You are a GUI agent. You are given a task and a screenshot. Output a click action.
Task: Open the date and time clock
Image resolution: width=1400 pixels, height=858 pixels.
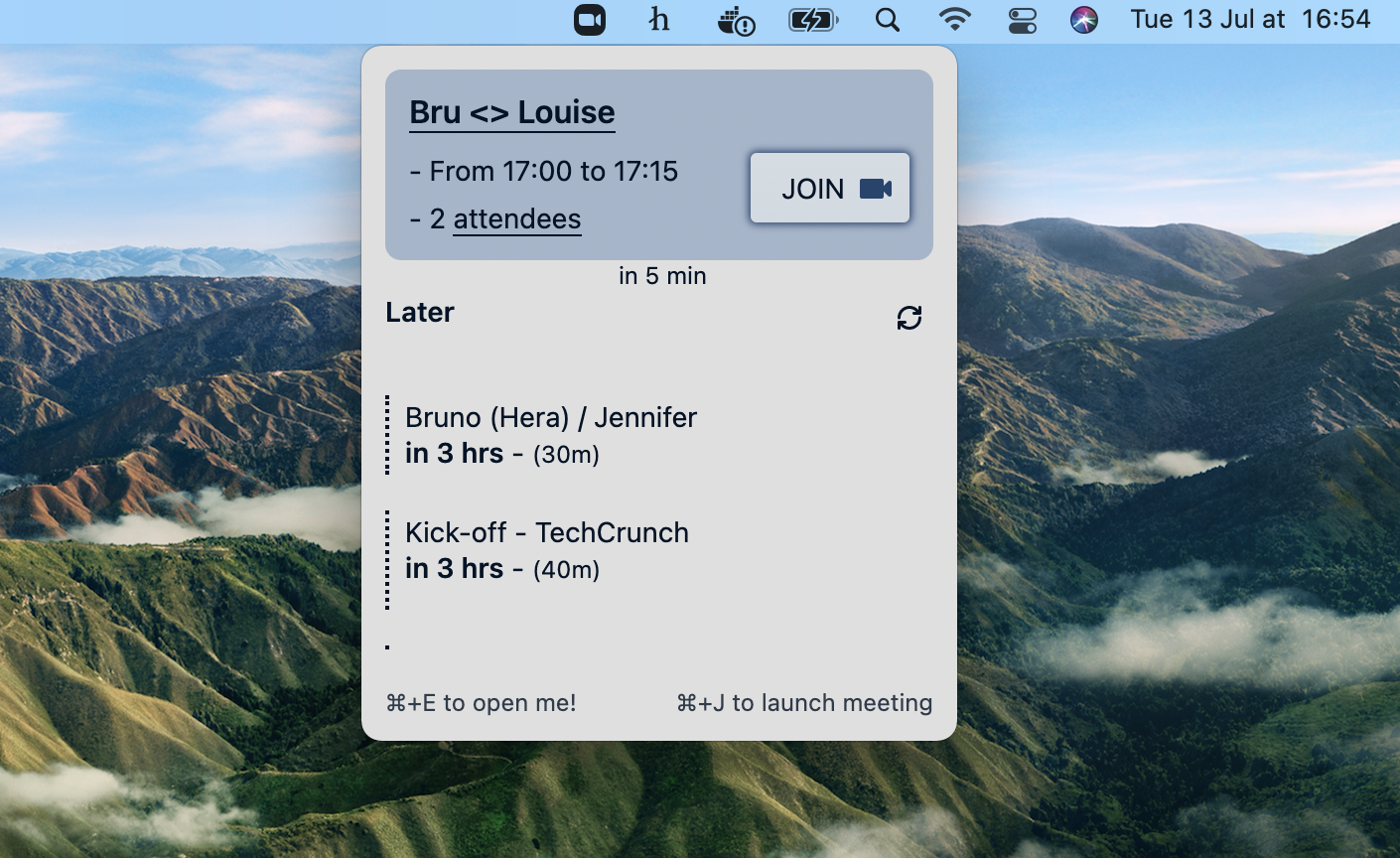[1251, 20]
